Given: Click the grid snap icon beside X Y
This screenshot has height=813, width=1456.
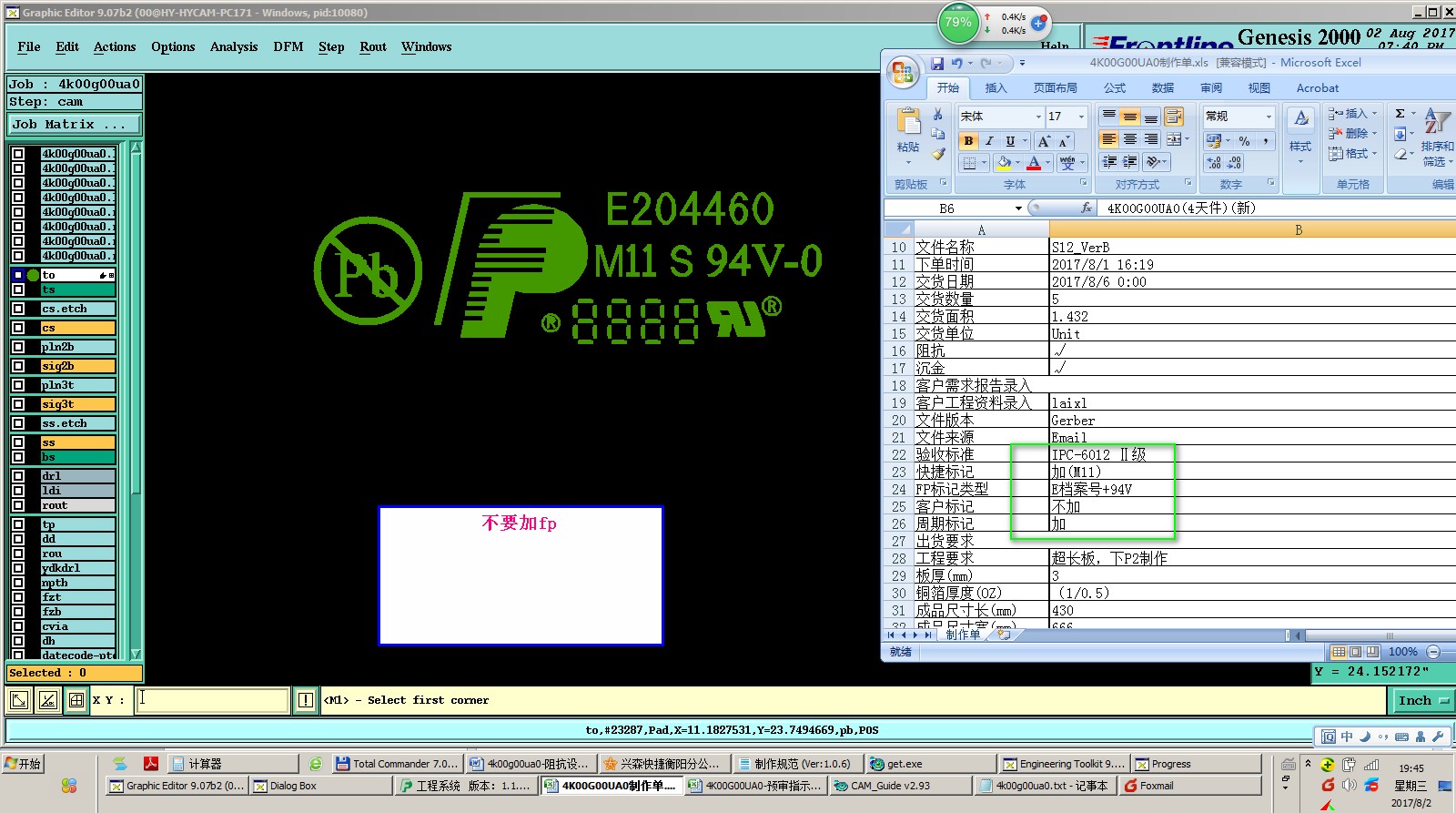Looking at the screenshot, I should [x=77, y=700].
